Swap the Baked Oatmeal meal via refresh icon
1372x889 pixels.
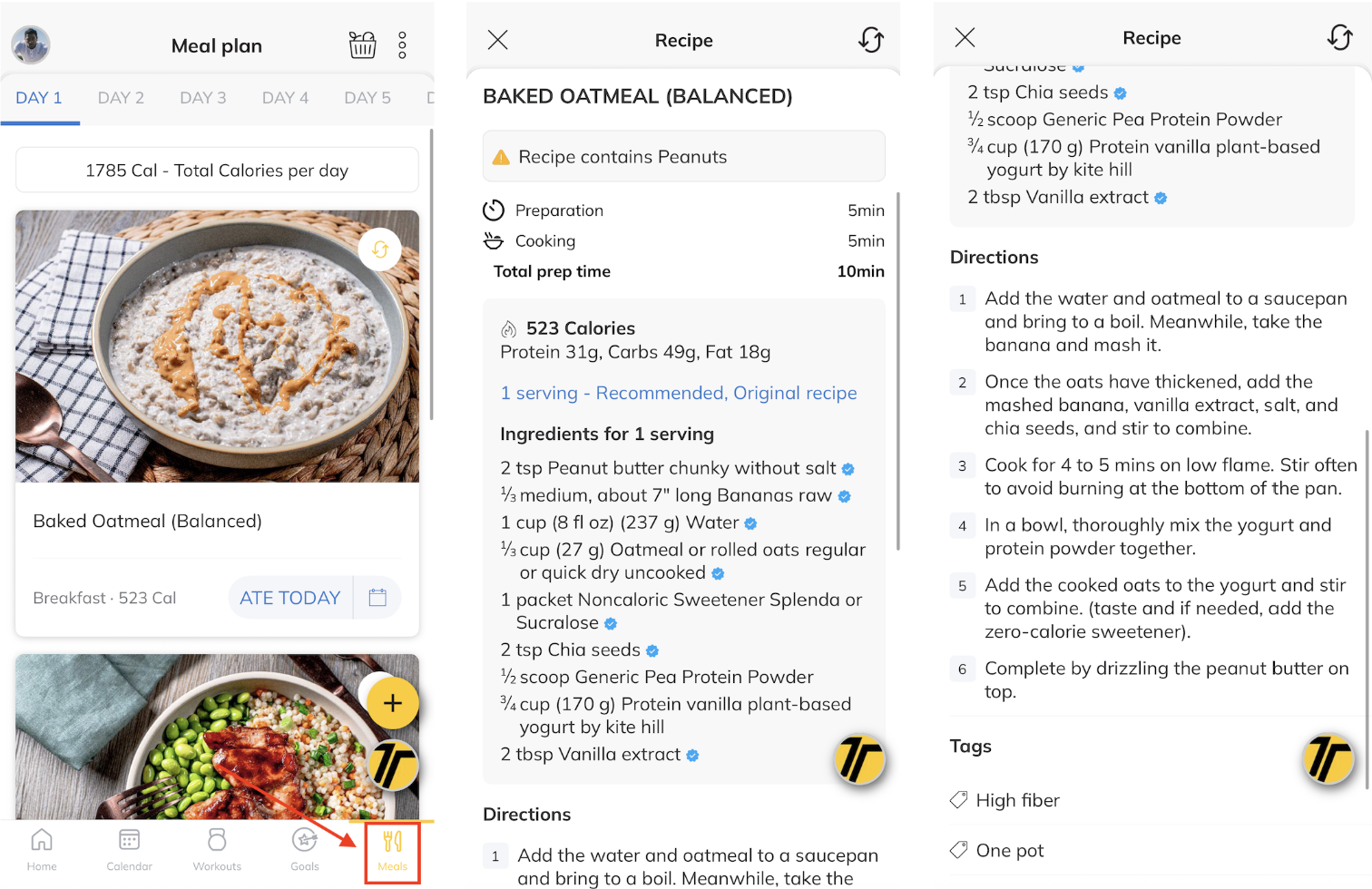click(x=379, y=249)
